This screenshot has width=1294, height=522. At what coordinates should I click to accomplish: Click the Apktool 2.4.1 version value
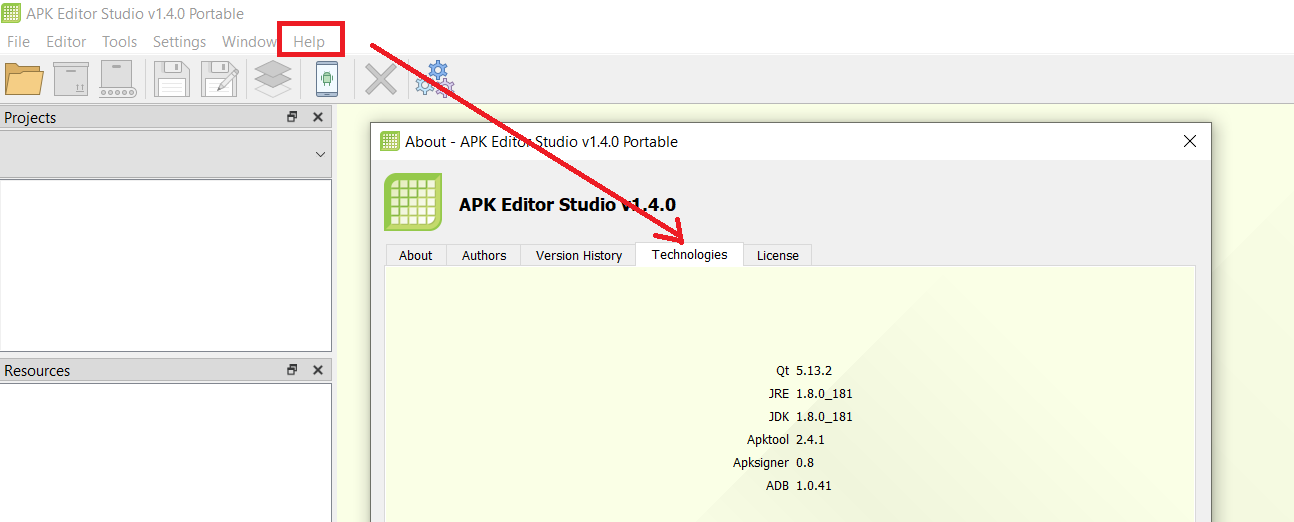tap(810, 439)
